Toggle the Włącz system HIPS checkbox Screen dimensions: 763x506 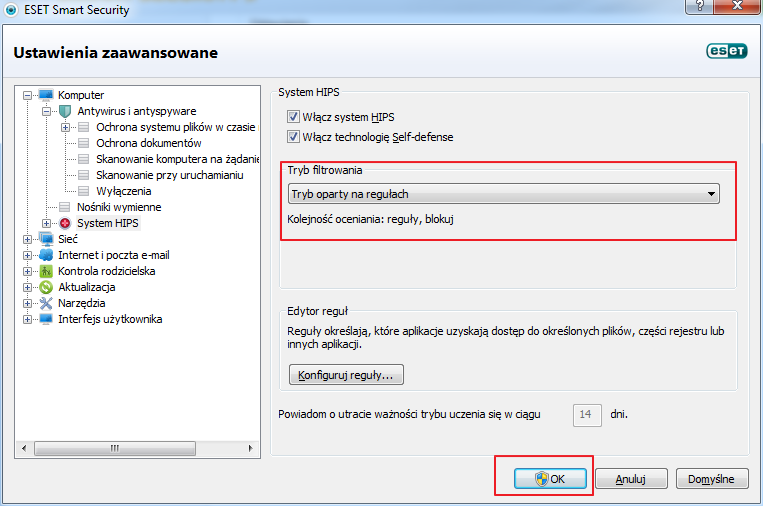click(293, 117)
